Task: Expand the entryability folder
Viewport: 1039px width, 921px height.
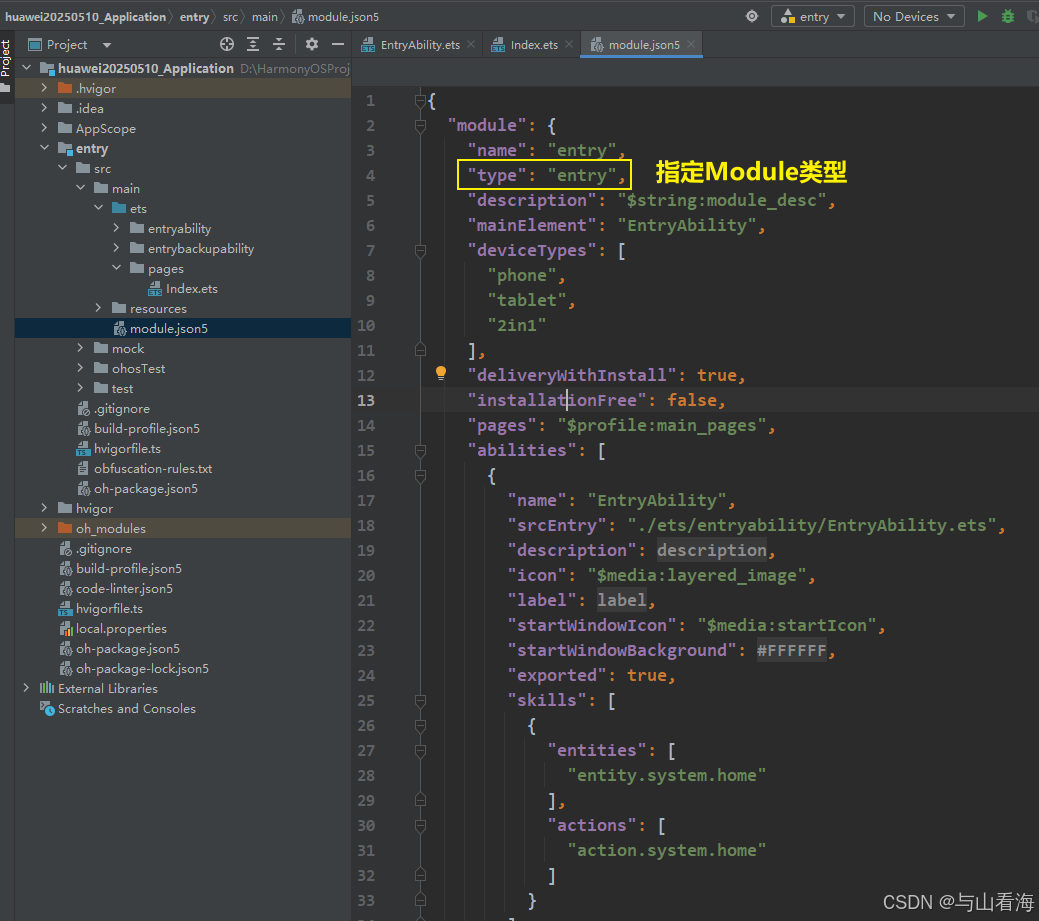Action: pos(117,228)
